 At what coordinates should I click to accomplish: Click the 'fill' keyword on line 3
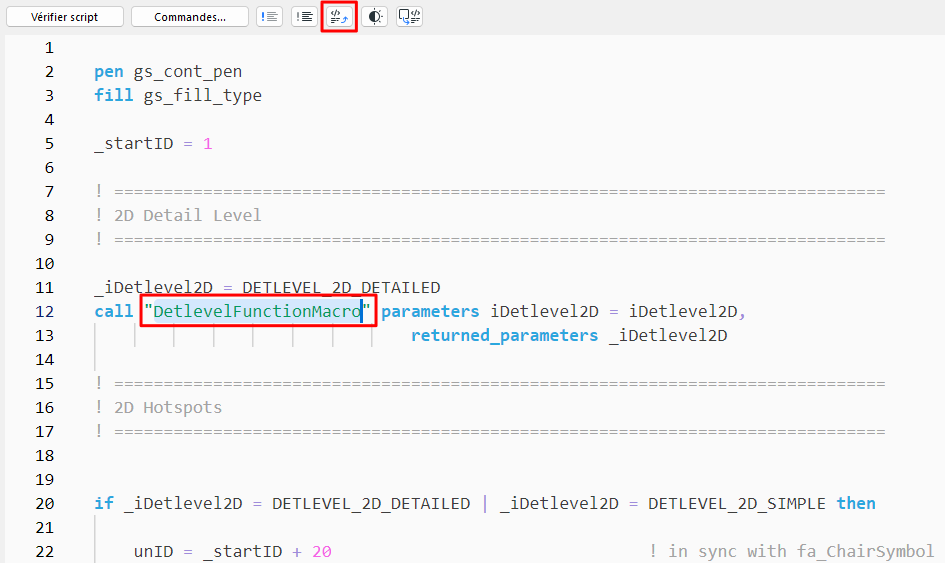113,95
